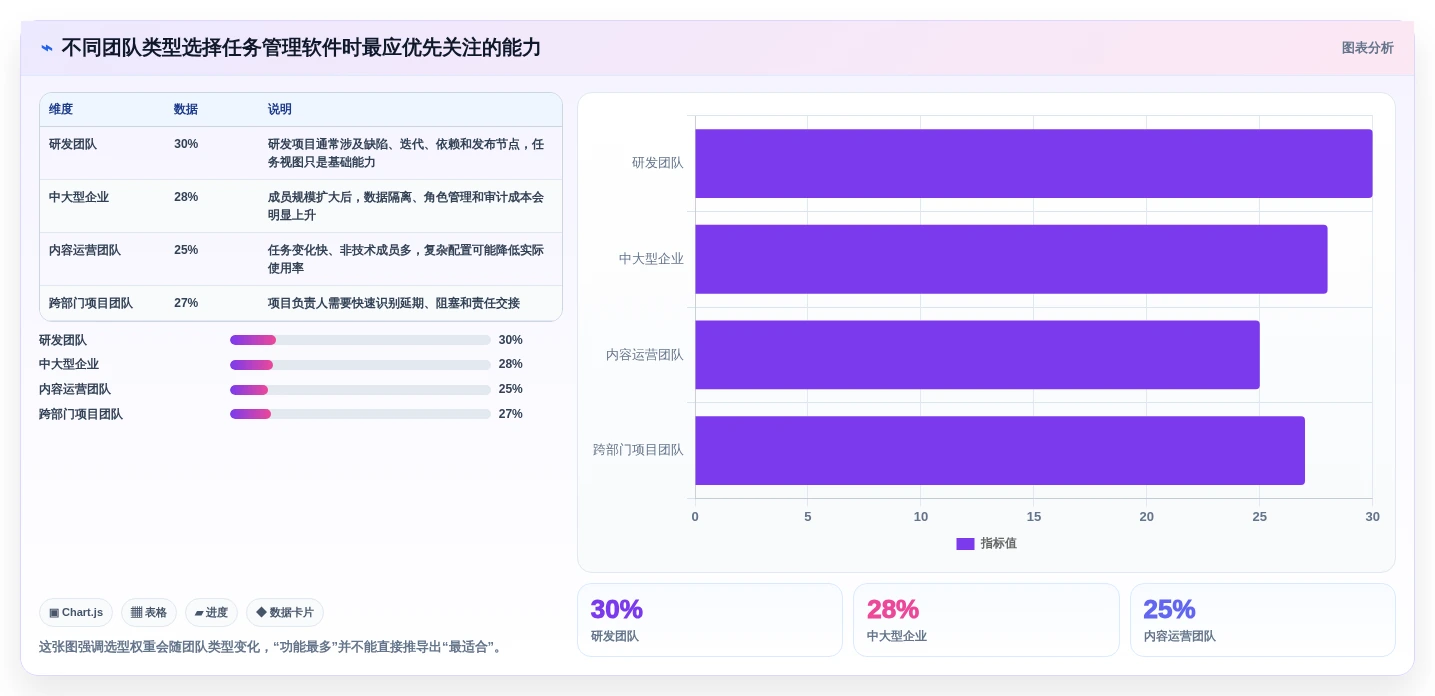Click the 内容运营团队 y-axis label in chart

click(x=645, y=355)
